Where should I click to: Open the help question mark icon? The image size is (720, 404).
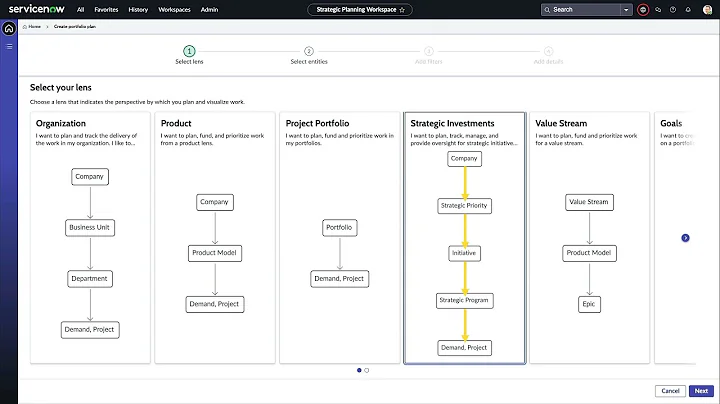(672, 9)
